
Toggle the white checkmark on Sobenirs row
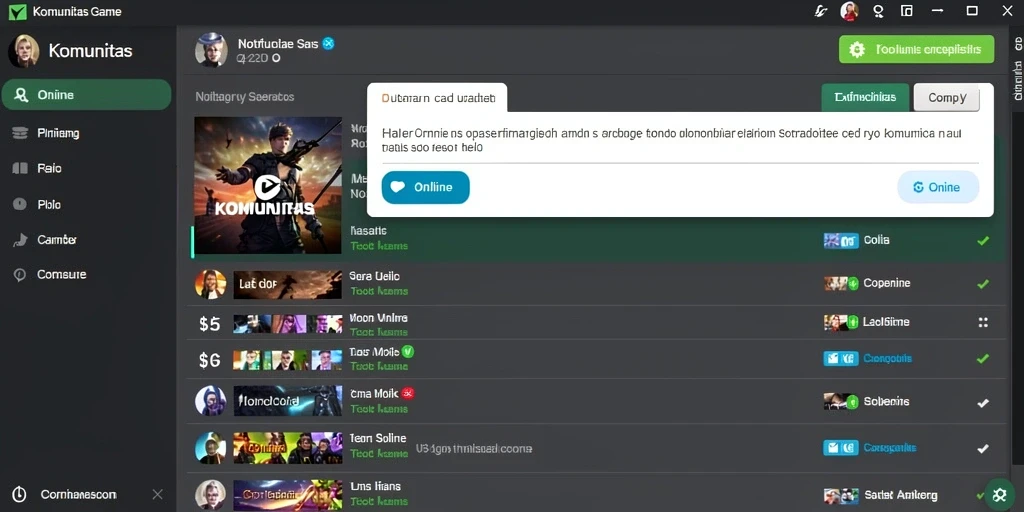click(982, 403)
